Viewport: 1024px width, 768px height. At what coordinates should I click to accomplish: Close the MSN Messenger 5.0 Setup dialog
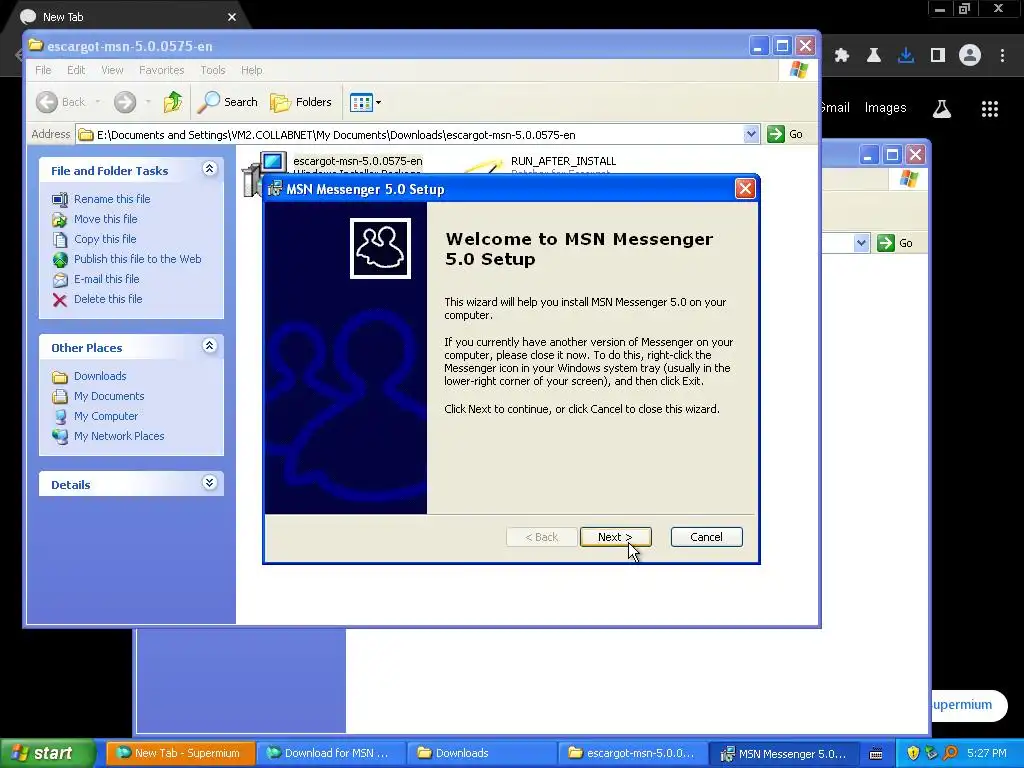(x=744, y=189)
